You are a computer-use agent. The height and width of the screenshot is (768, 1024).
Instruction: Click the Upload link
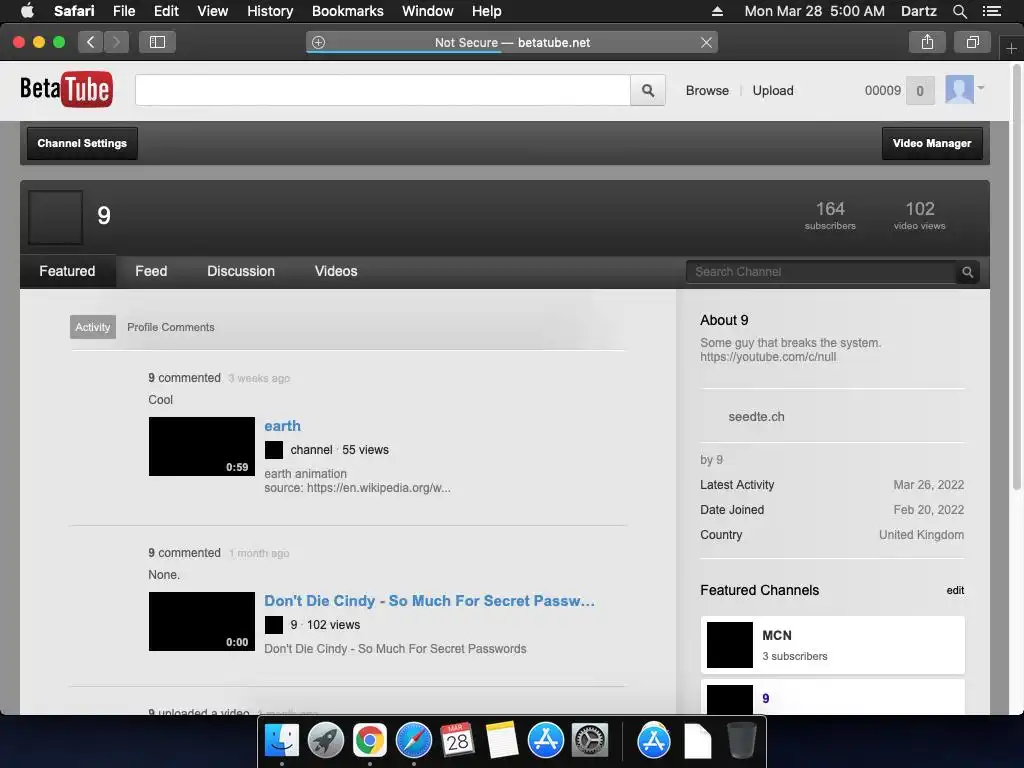773,91
